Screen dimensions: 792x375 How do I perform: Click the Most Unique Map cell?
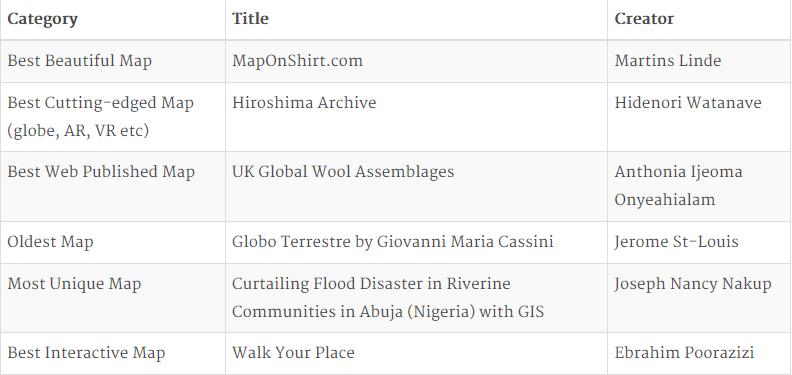(74, 284)
